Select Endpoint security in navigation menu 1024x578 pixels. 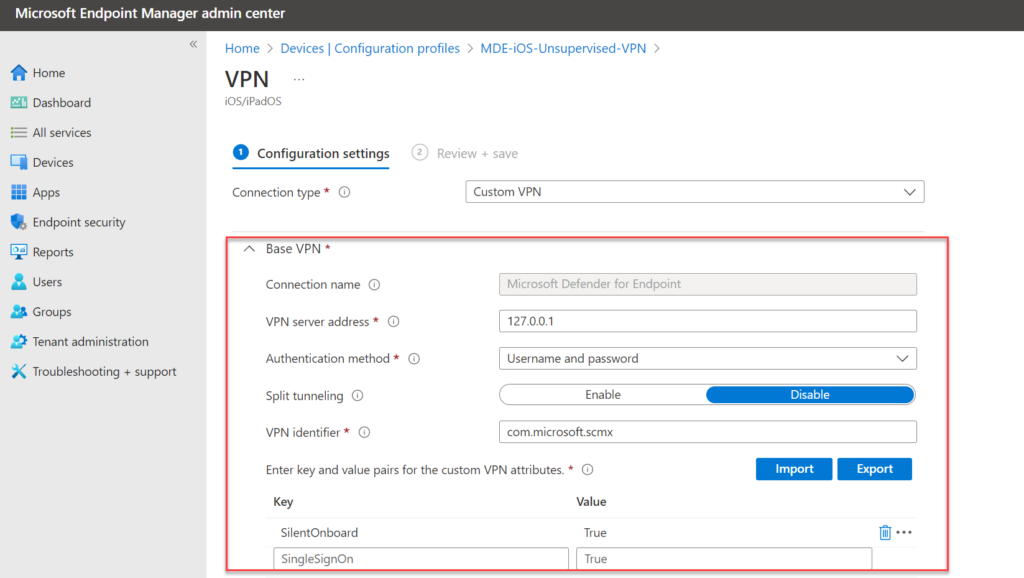point(79,222)
